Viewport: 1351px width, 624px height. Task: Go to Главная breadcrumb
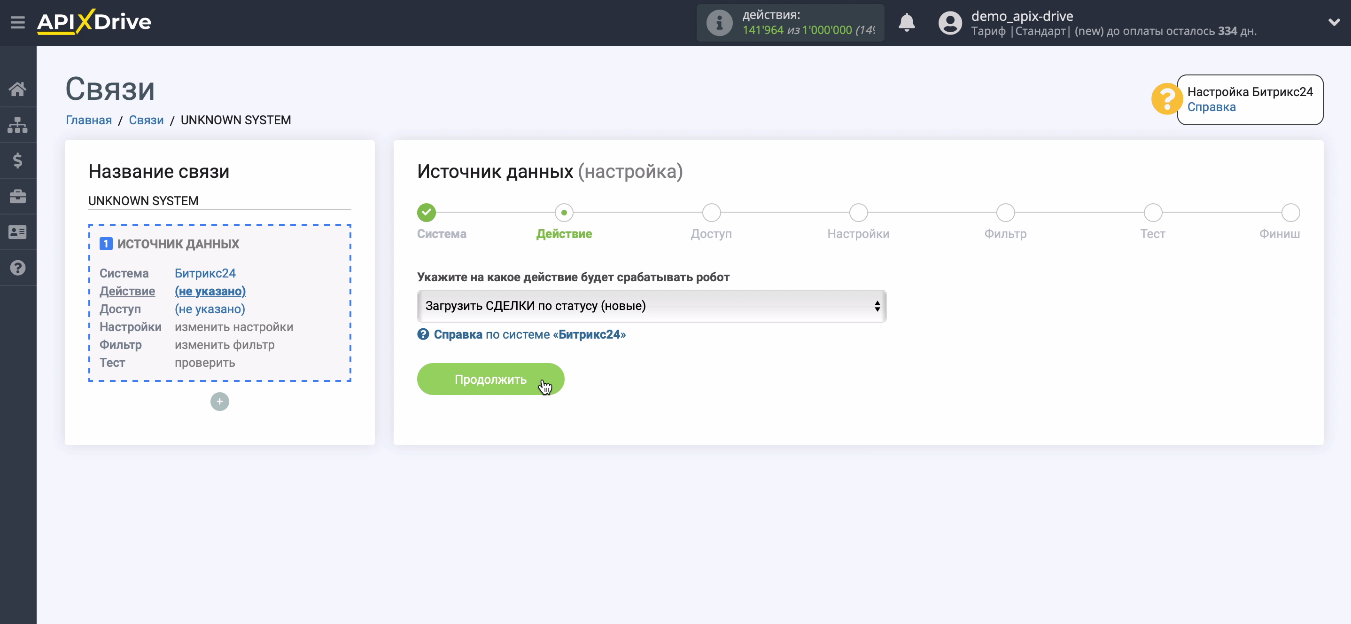click(89, 120)
